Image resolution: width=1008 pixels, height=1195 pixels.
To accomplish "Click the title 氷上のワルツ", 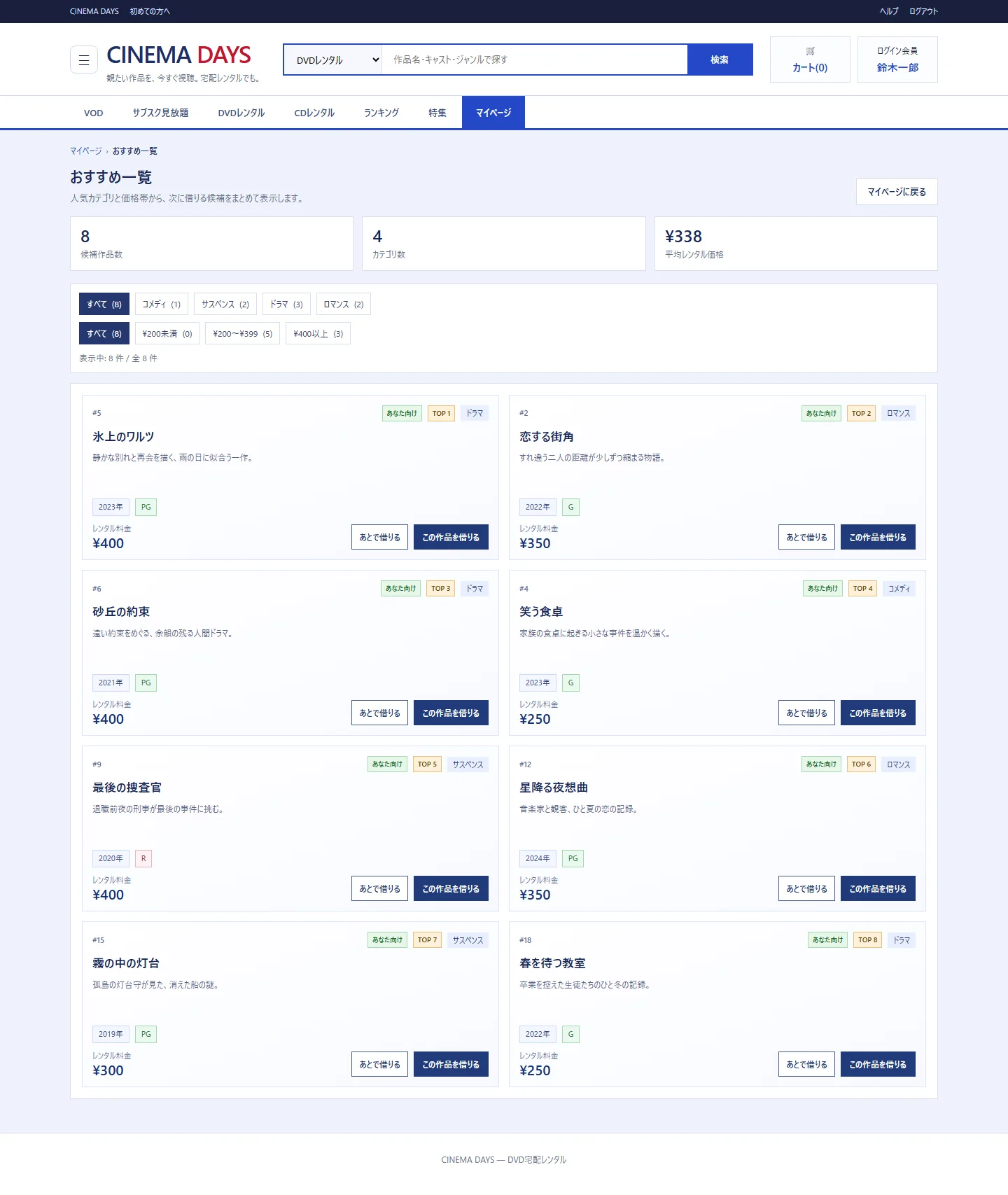I will 123,437.
